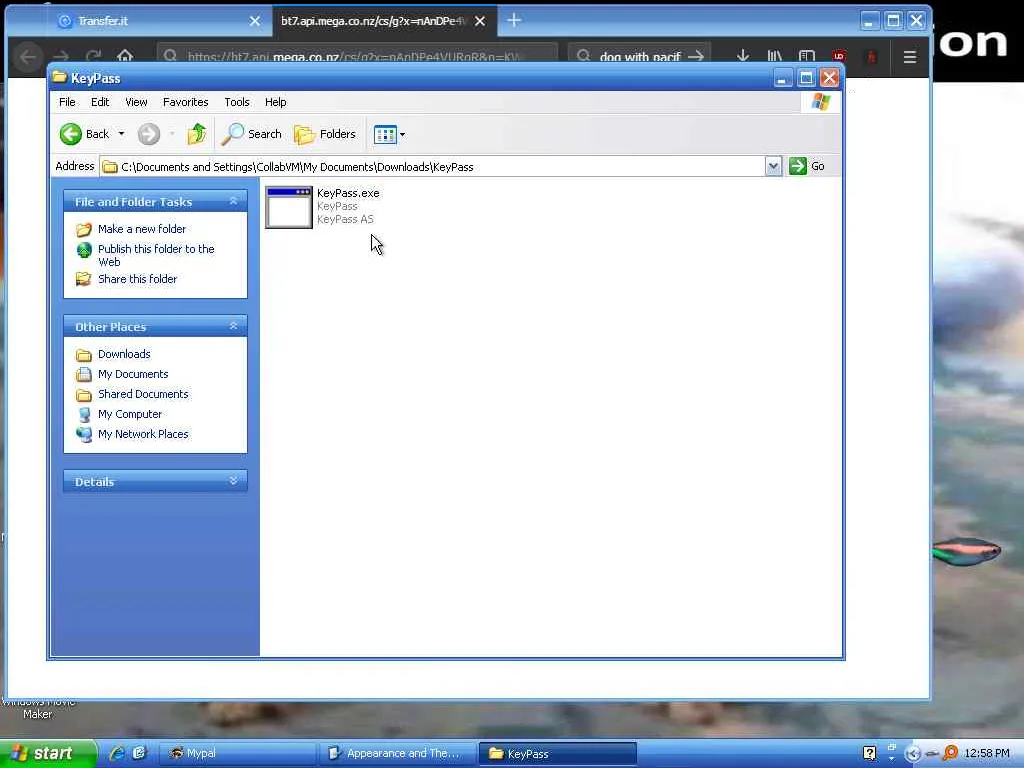Open Shared Documents under Other Places

pos(143,394)
